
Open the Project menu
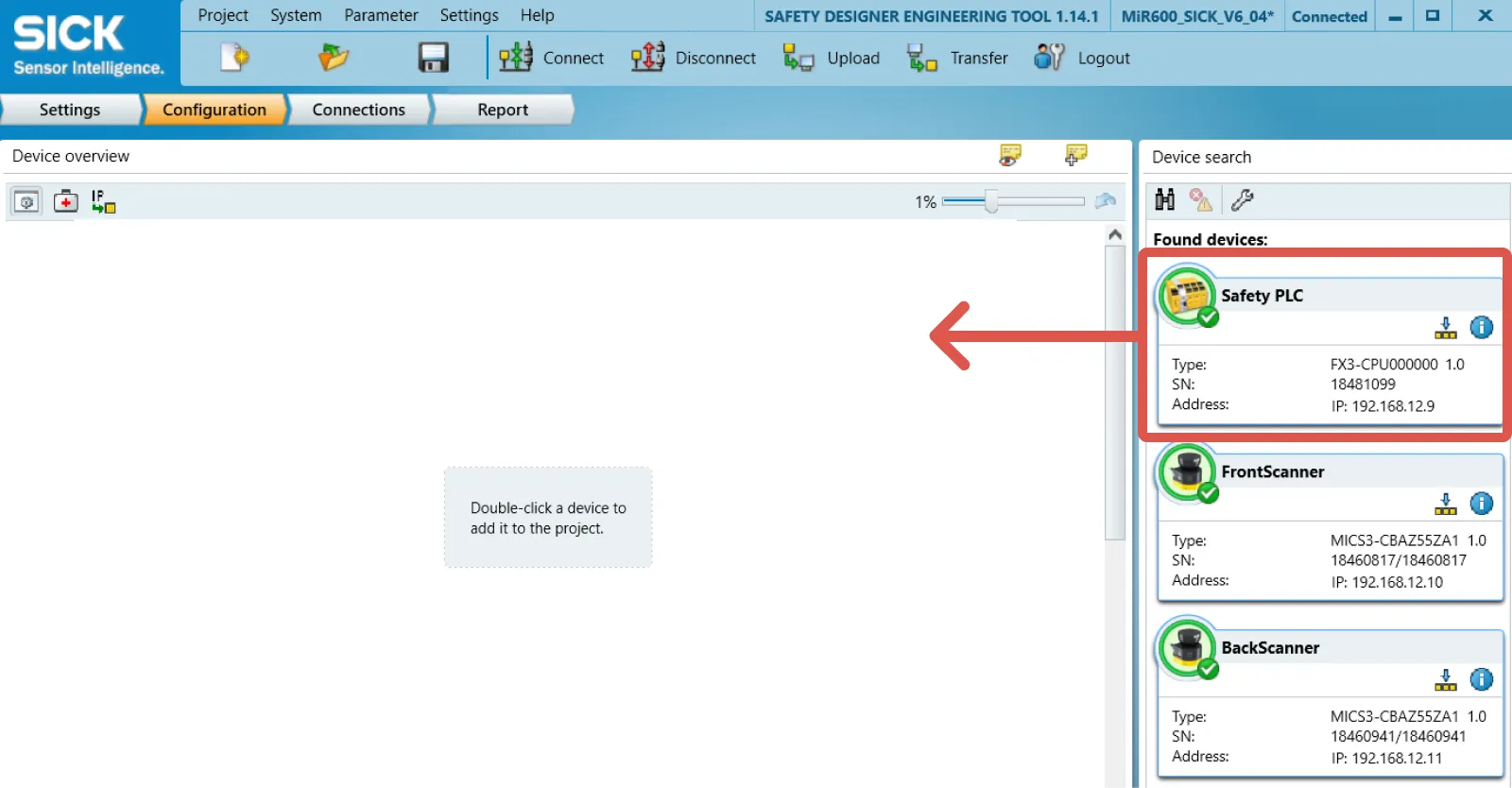(x=223, y=15)
